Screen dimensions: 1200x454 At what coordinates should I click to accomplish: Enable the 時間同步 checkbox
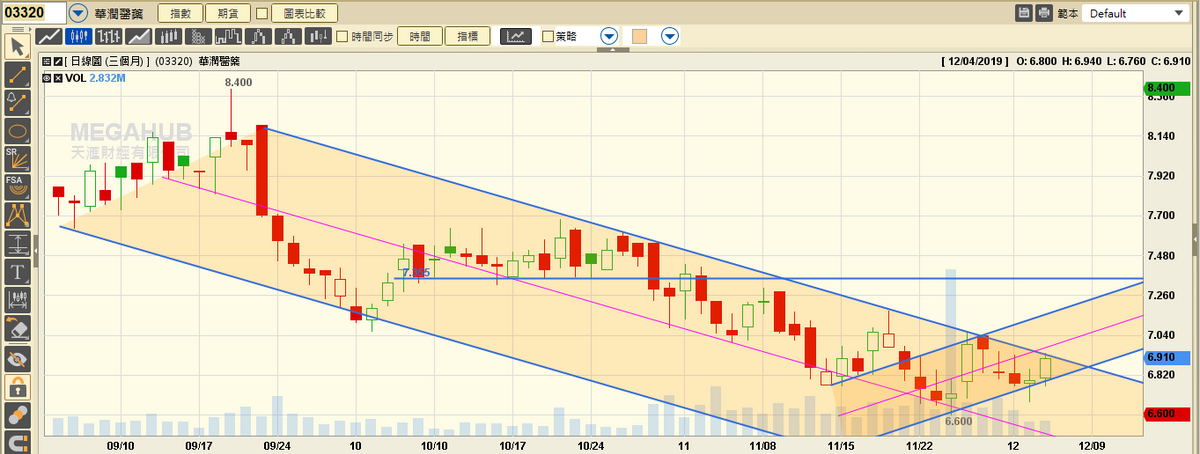[x=342, y=37]
